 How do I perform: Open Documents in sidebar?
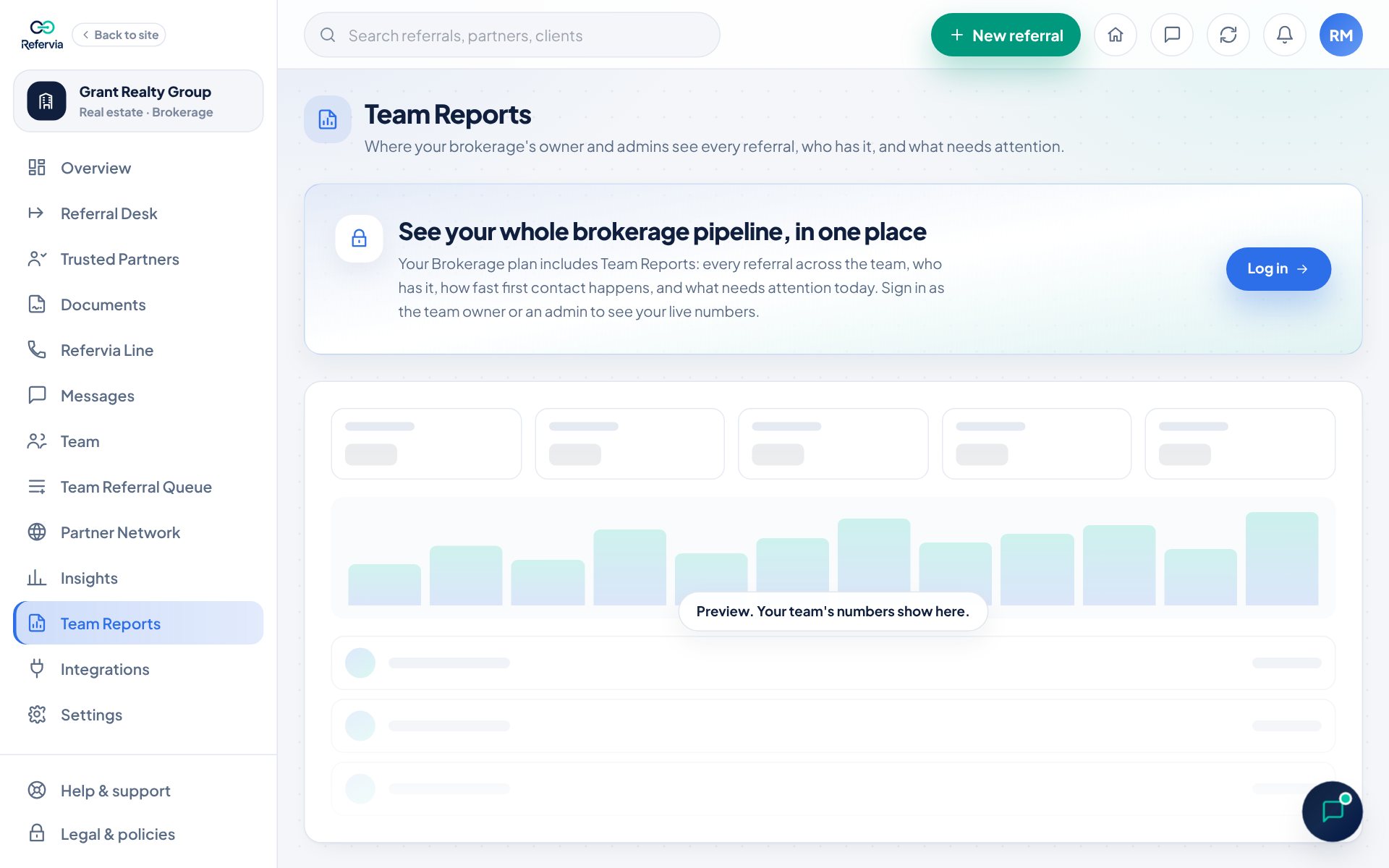138,305
